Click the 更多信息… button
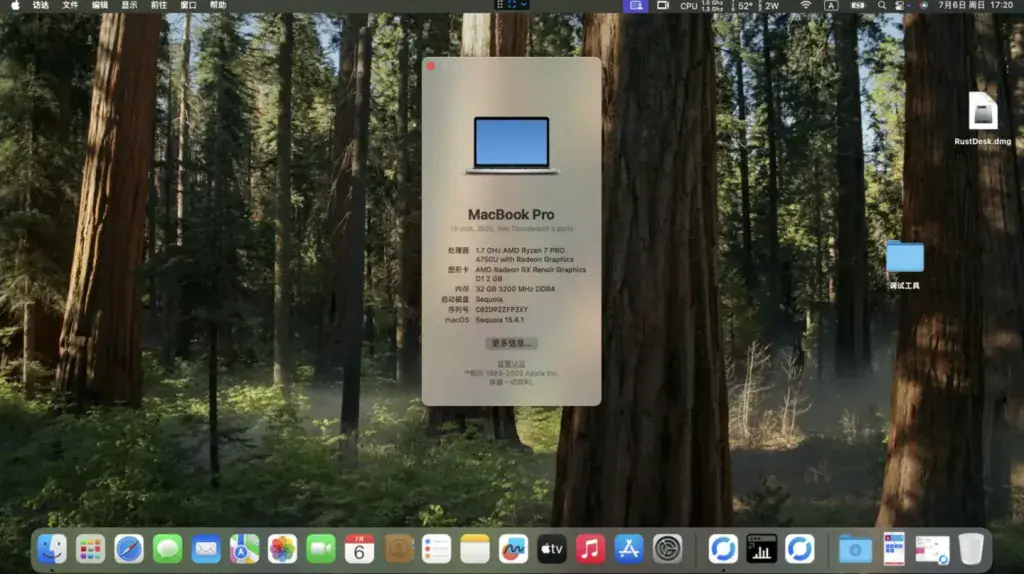 pos(511,343)
